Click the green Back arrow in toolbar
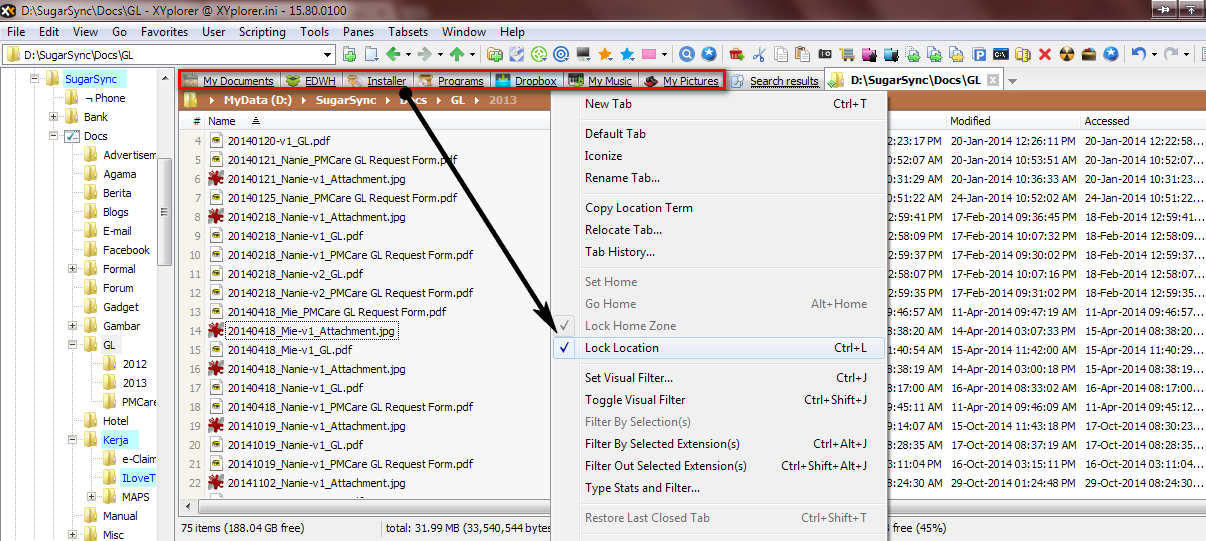Viewport: 1206px width, 541px height. click(392, 54)
